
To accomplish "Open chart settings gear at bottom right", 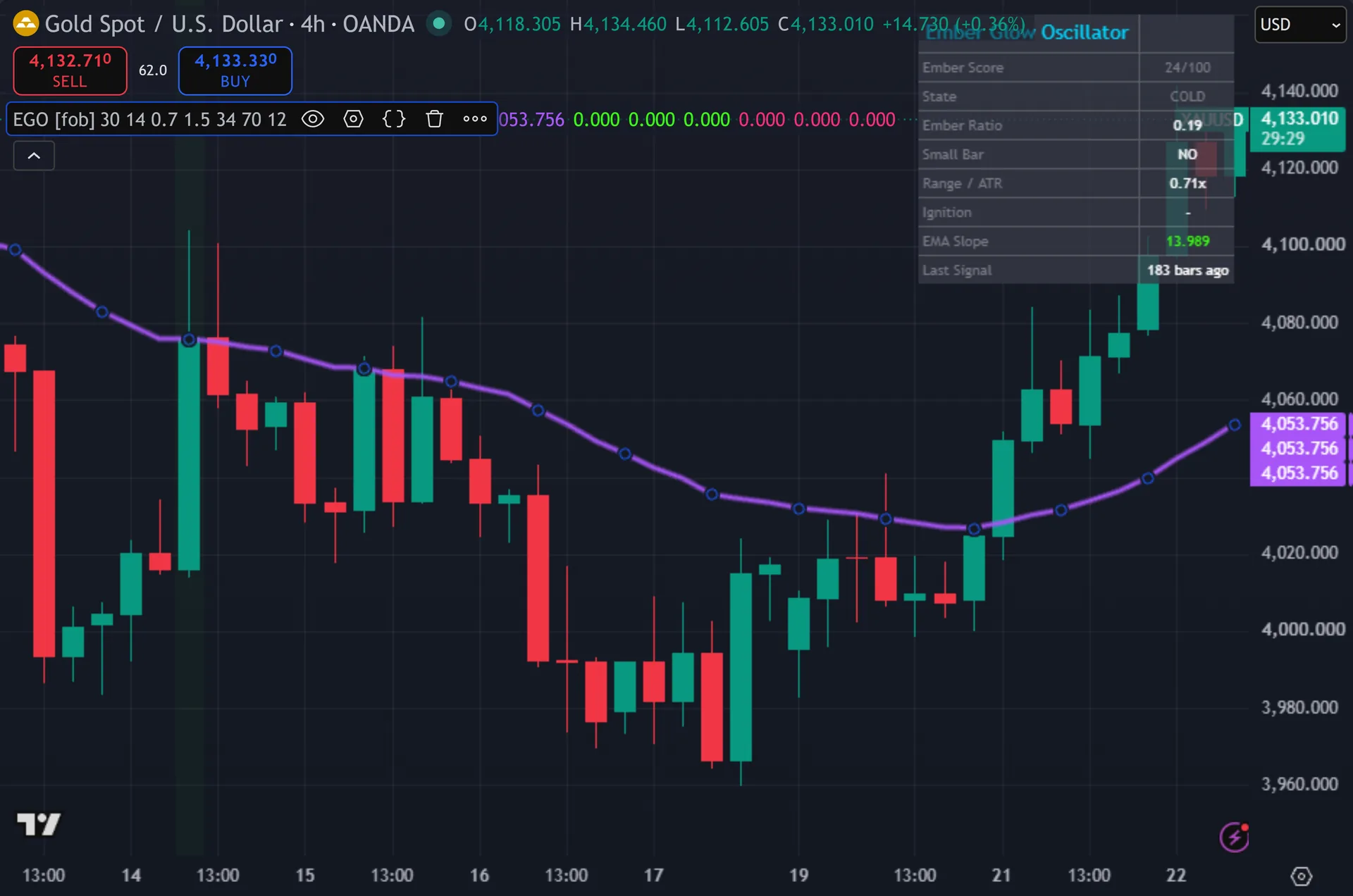I will 1301,876.
